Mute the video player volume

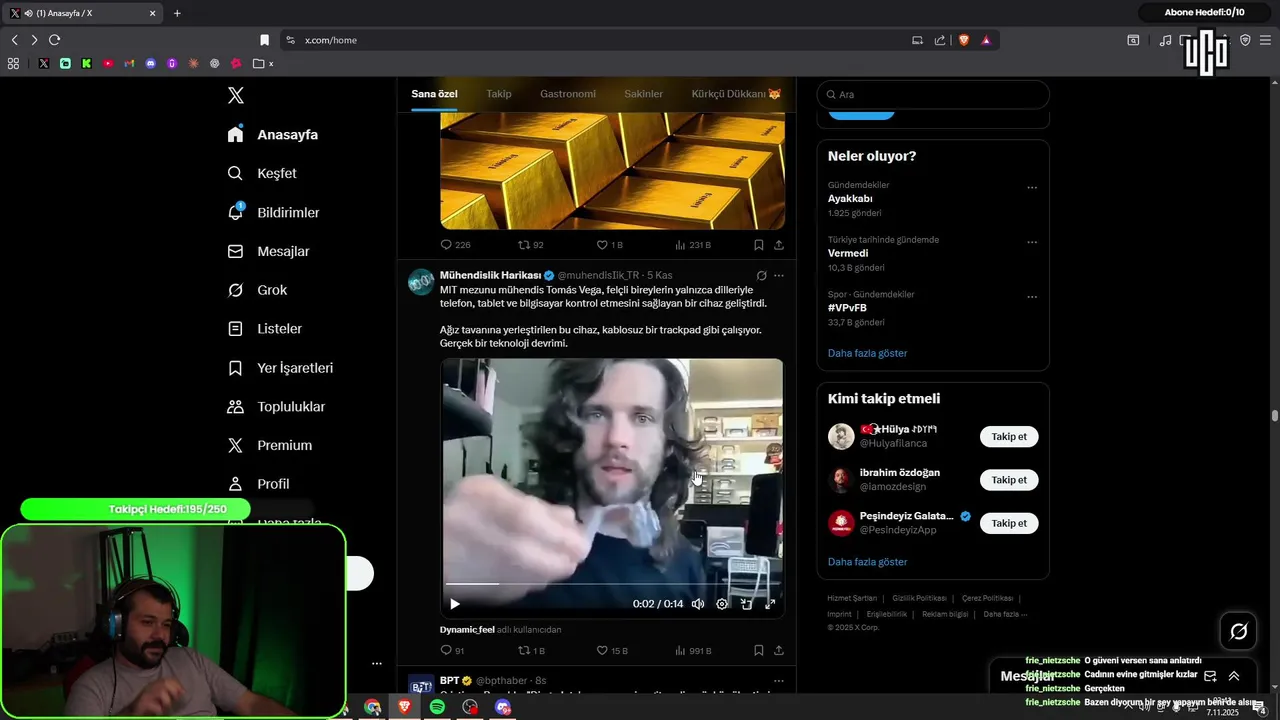click(698, 604)
